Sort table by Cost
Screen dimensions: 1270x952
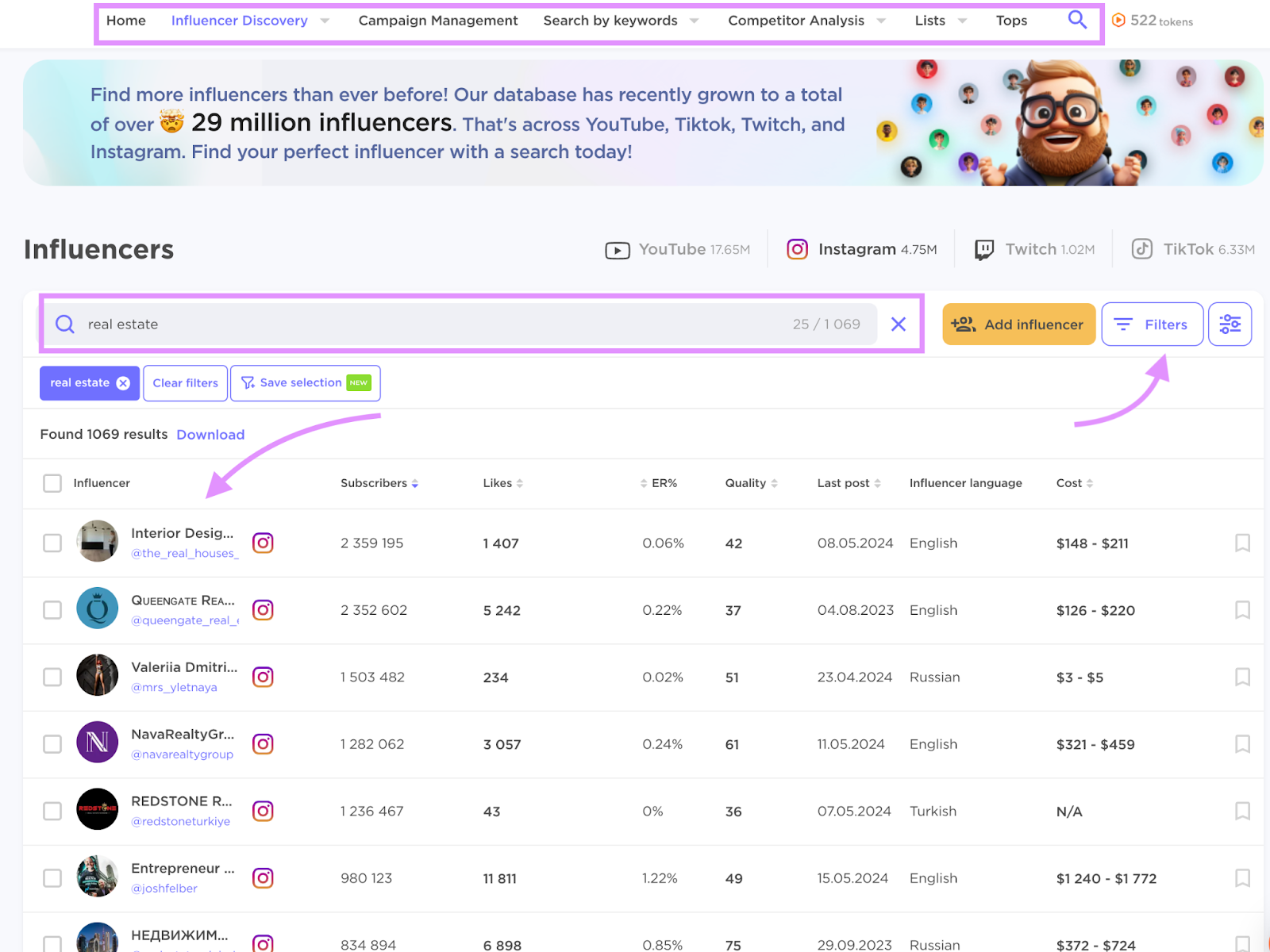1075,483
